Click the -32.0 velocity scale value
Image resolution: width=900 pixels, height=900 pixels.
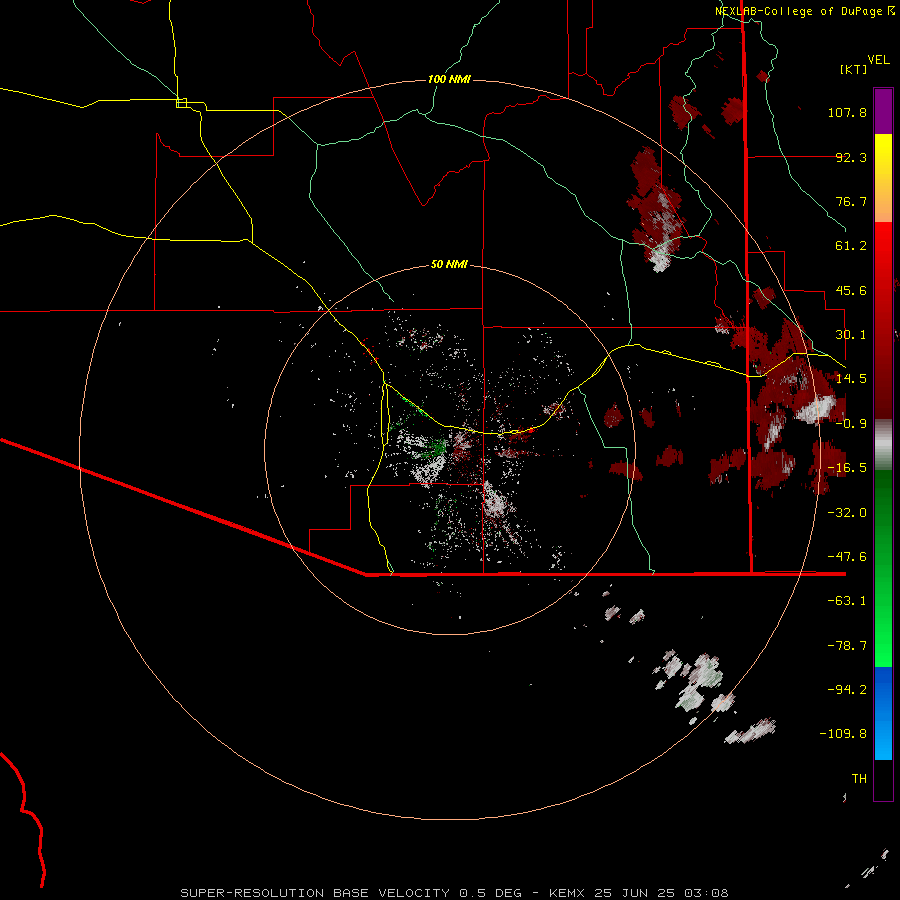pos(847,513)
